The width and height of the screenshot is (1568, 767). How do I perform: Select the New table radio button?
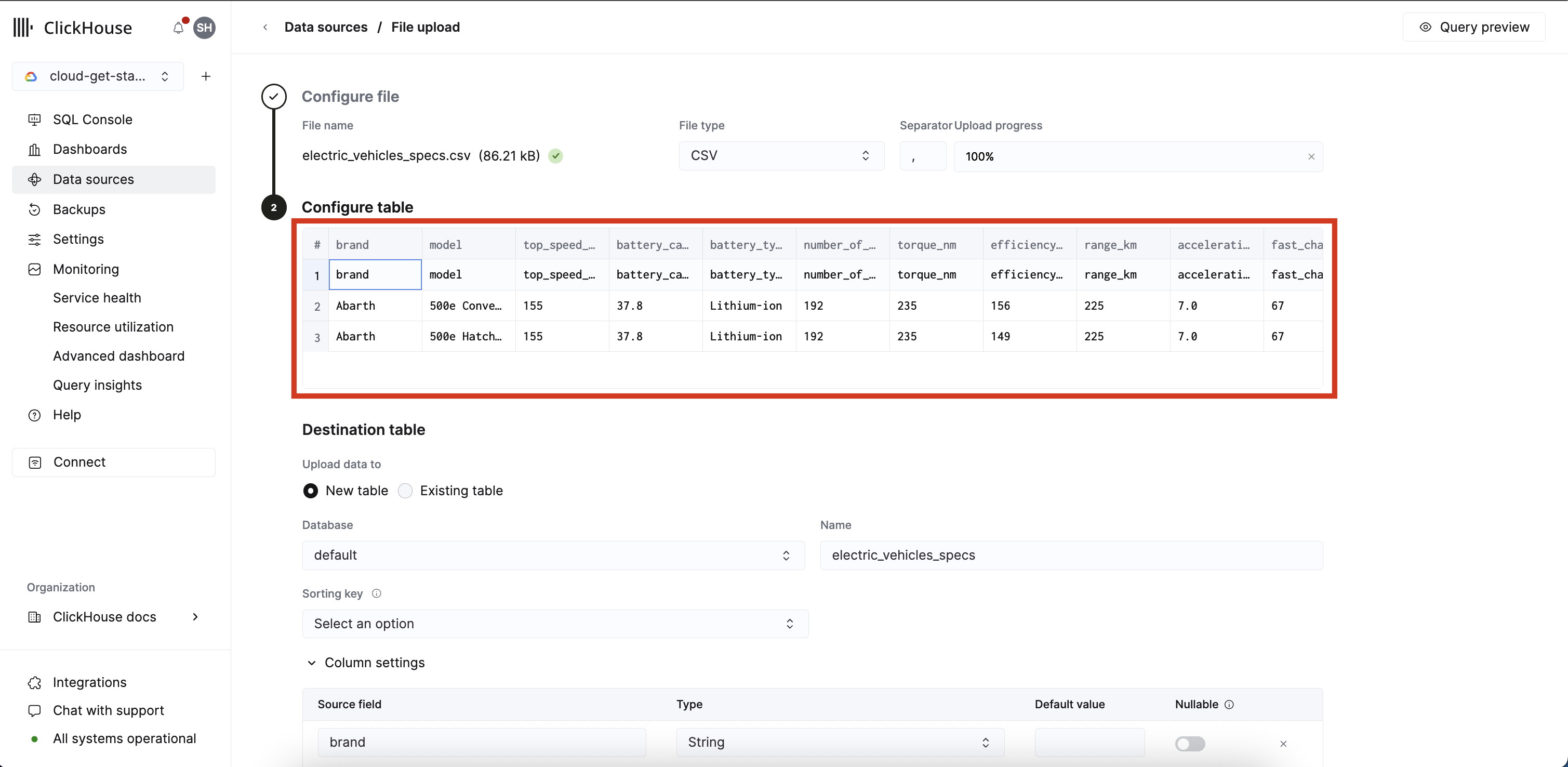[311, 491]
